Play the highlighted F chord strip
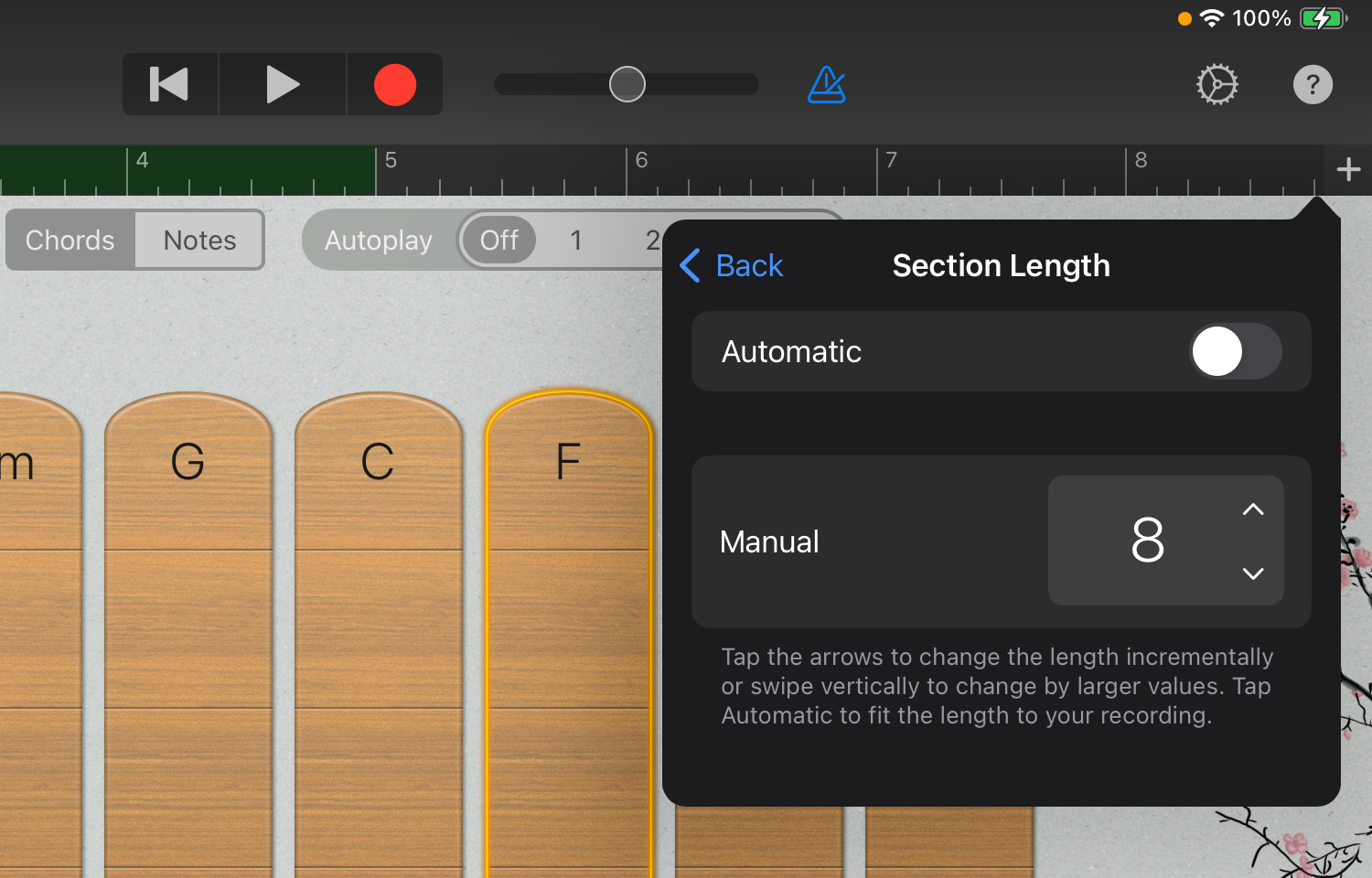 click(x=569, y=635)
